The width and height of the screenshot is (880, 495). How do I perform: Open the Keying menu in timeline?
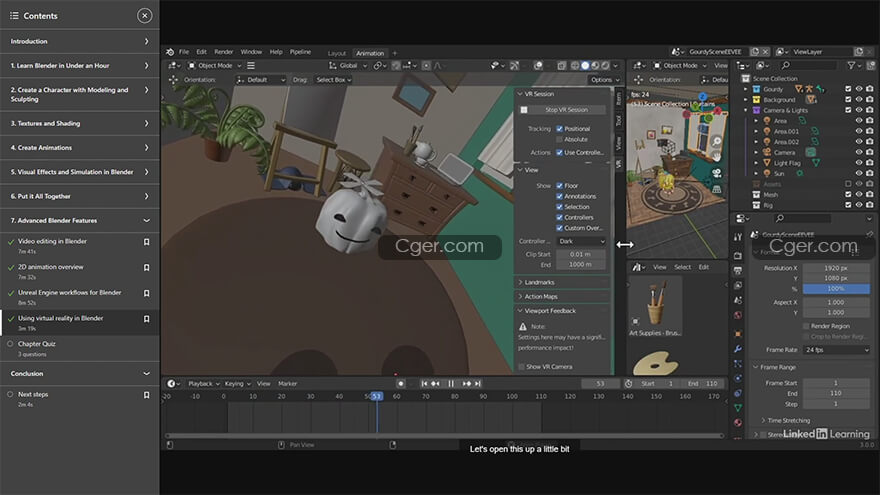click(237, 384)
